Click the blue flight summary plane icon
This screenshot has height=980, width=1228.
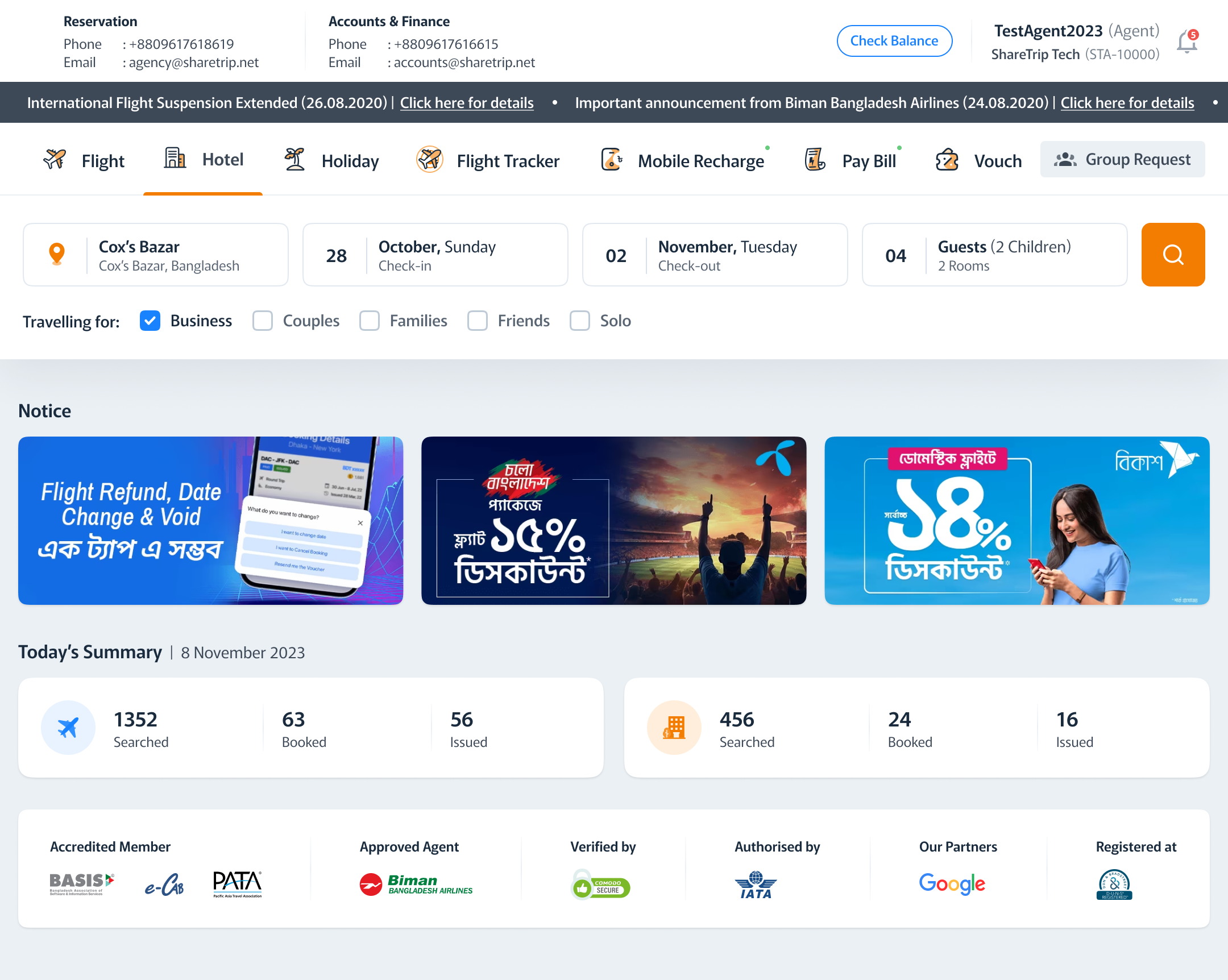click(68, 727)
